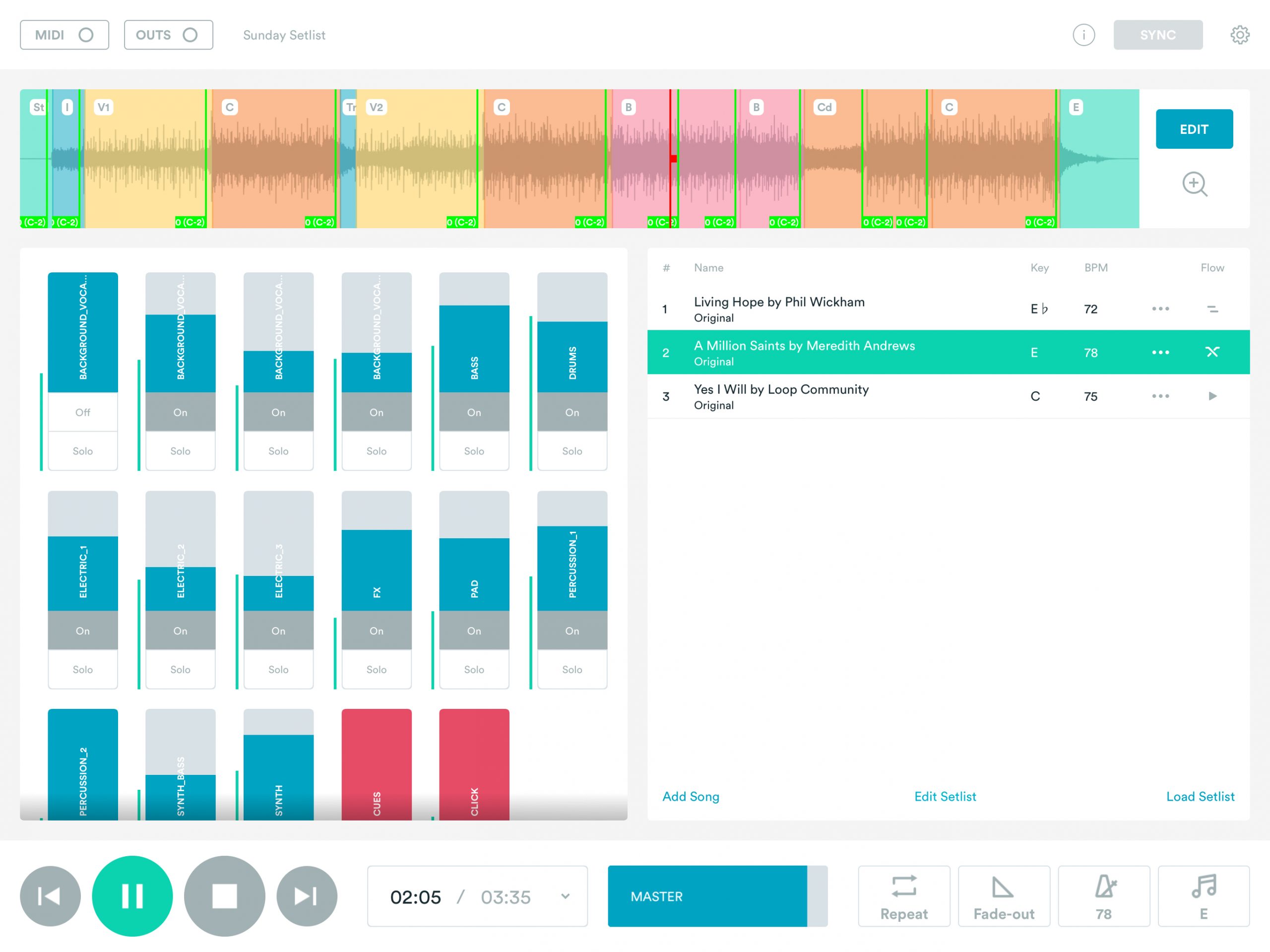
Task: Click the Add Song link
Action: click(691, 796)
